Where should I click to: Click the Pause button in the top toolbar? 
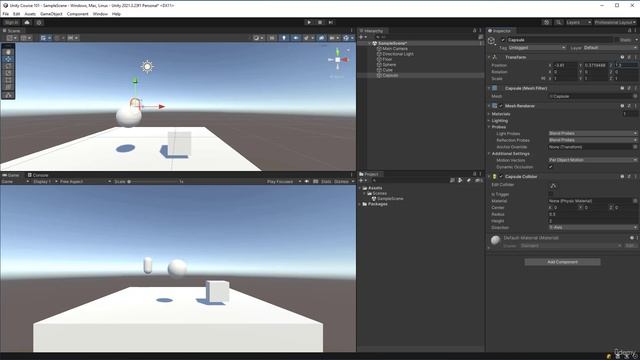coord(320,22)
